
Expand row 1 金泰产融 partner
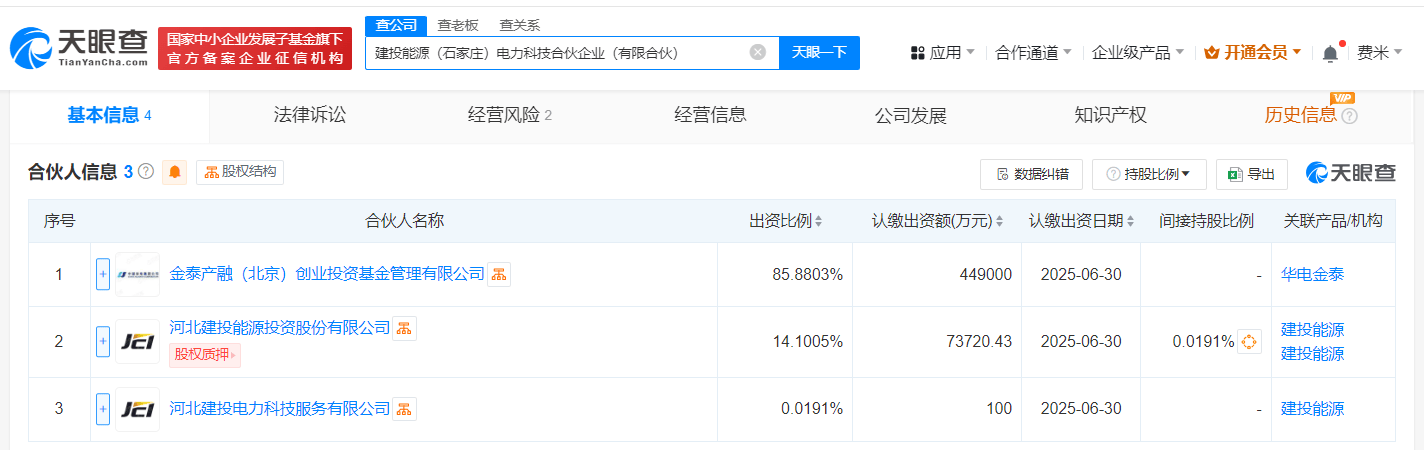[x=103, y=274]
